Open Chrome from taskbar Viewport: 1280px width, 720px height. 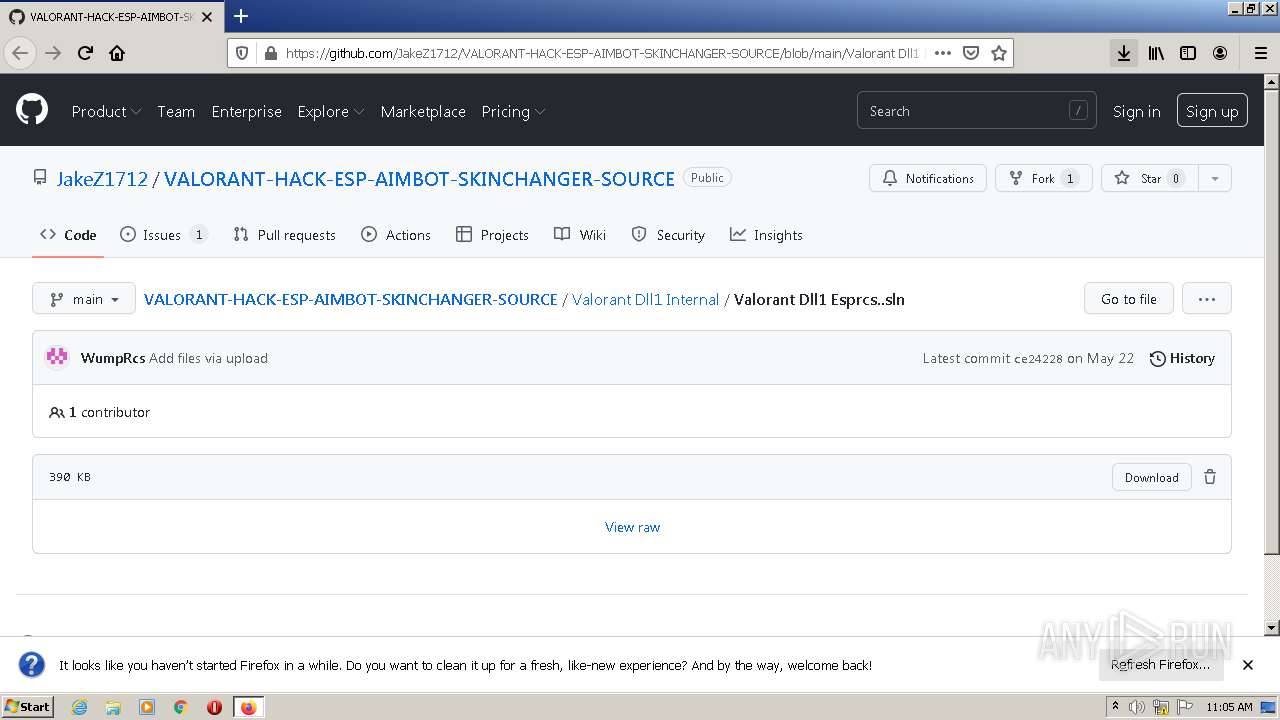coord(181,707)
